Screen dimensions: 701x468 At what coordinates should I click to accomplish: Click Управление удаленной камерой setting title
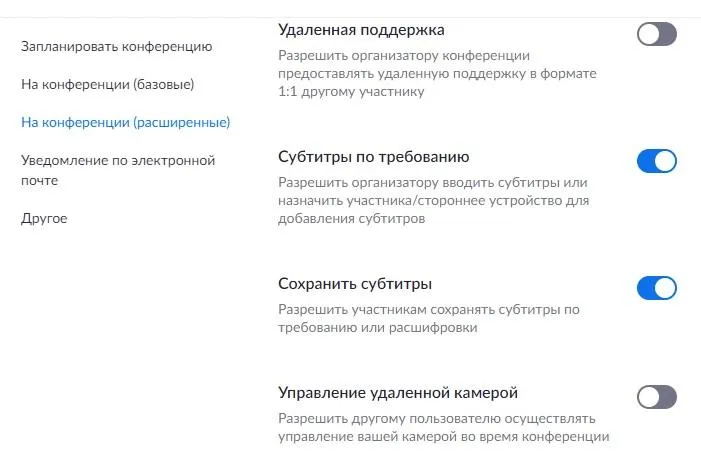click(x=397, y=392)
